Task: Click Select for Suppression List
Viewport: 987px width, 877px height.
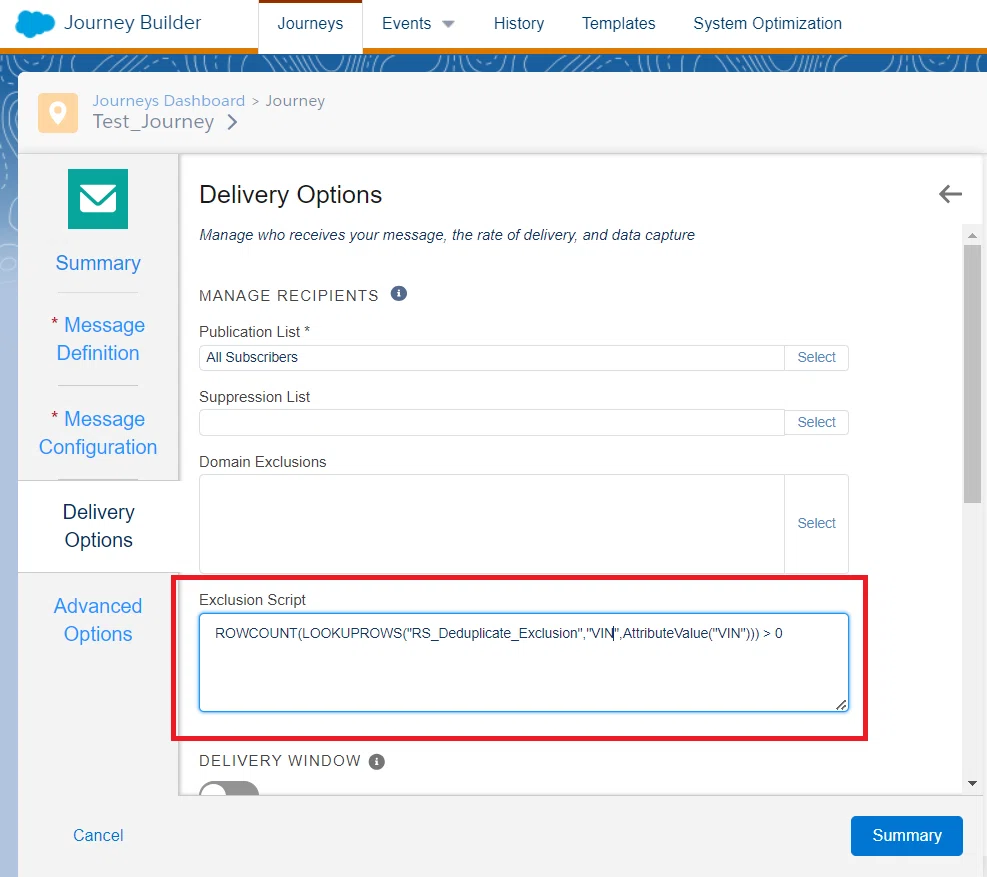Action: point(816,422)
